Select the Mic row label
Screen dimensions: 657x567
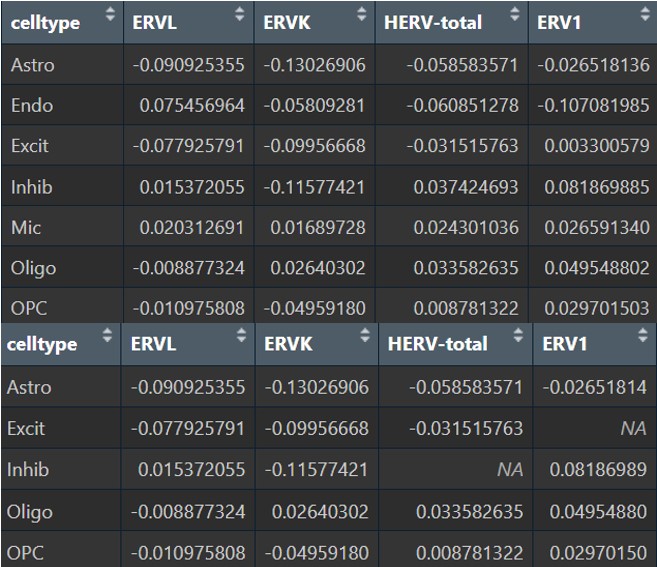(x=26, y=227)
